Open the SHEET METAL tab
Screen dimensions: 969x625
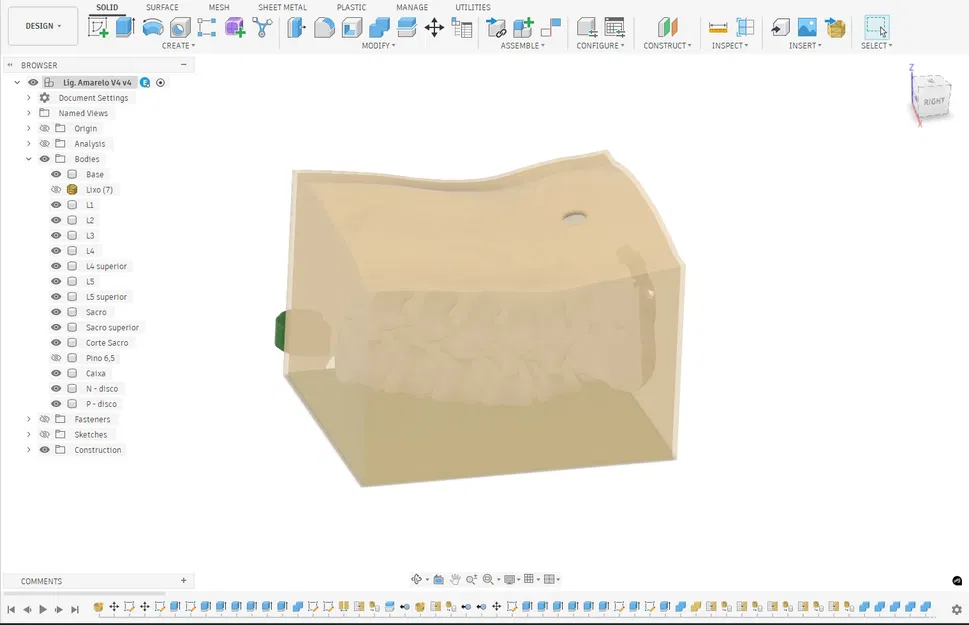(282, 6)
